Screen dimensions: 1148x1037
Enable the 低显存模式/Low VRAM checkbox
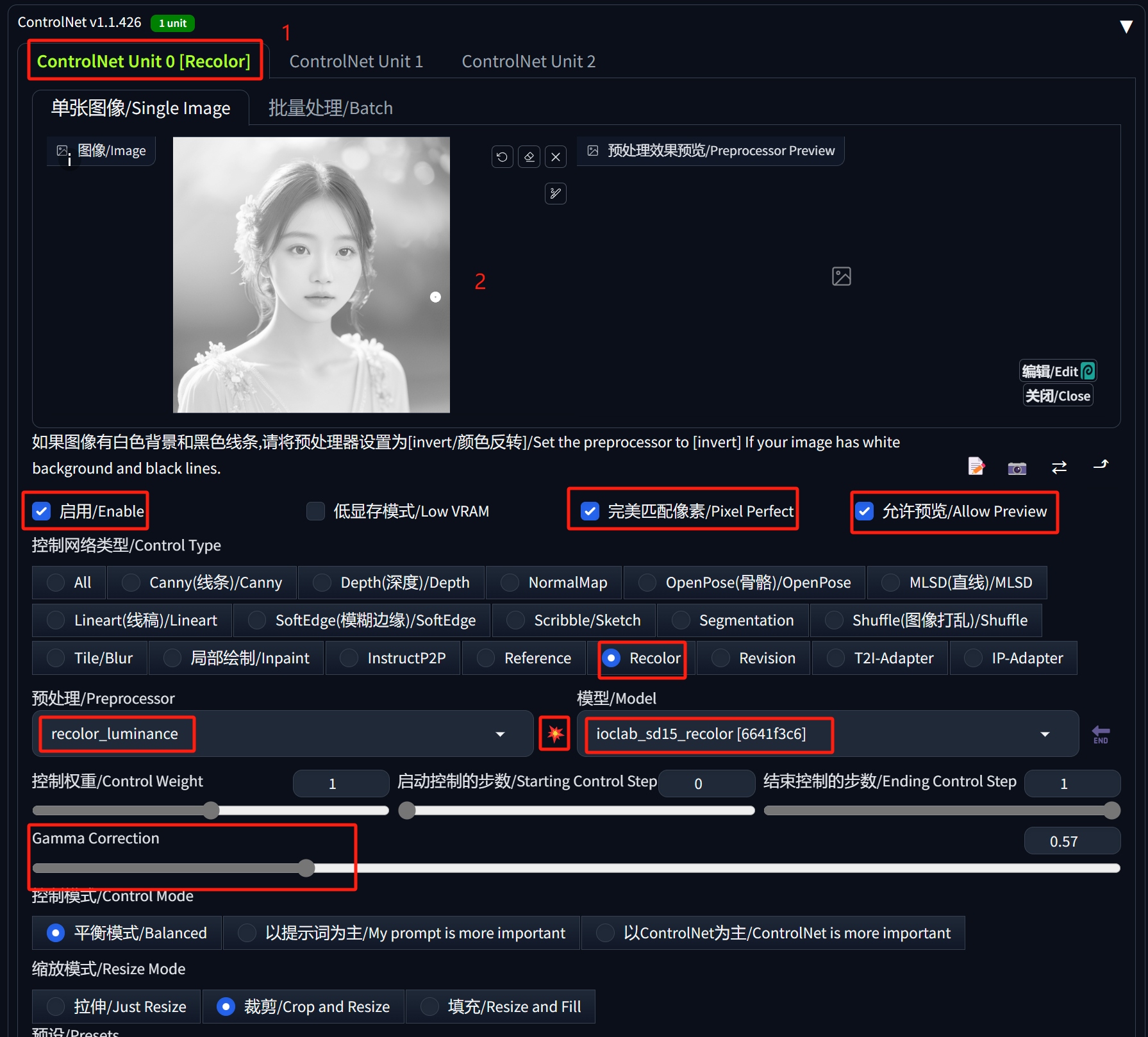[x=315, y=511]
